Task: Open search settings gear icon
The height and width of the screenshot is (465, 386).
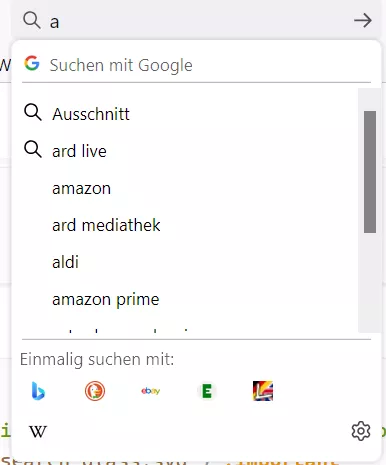Action: click(x=361, y=431)
